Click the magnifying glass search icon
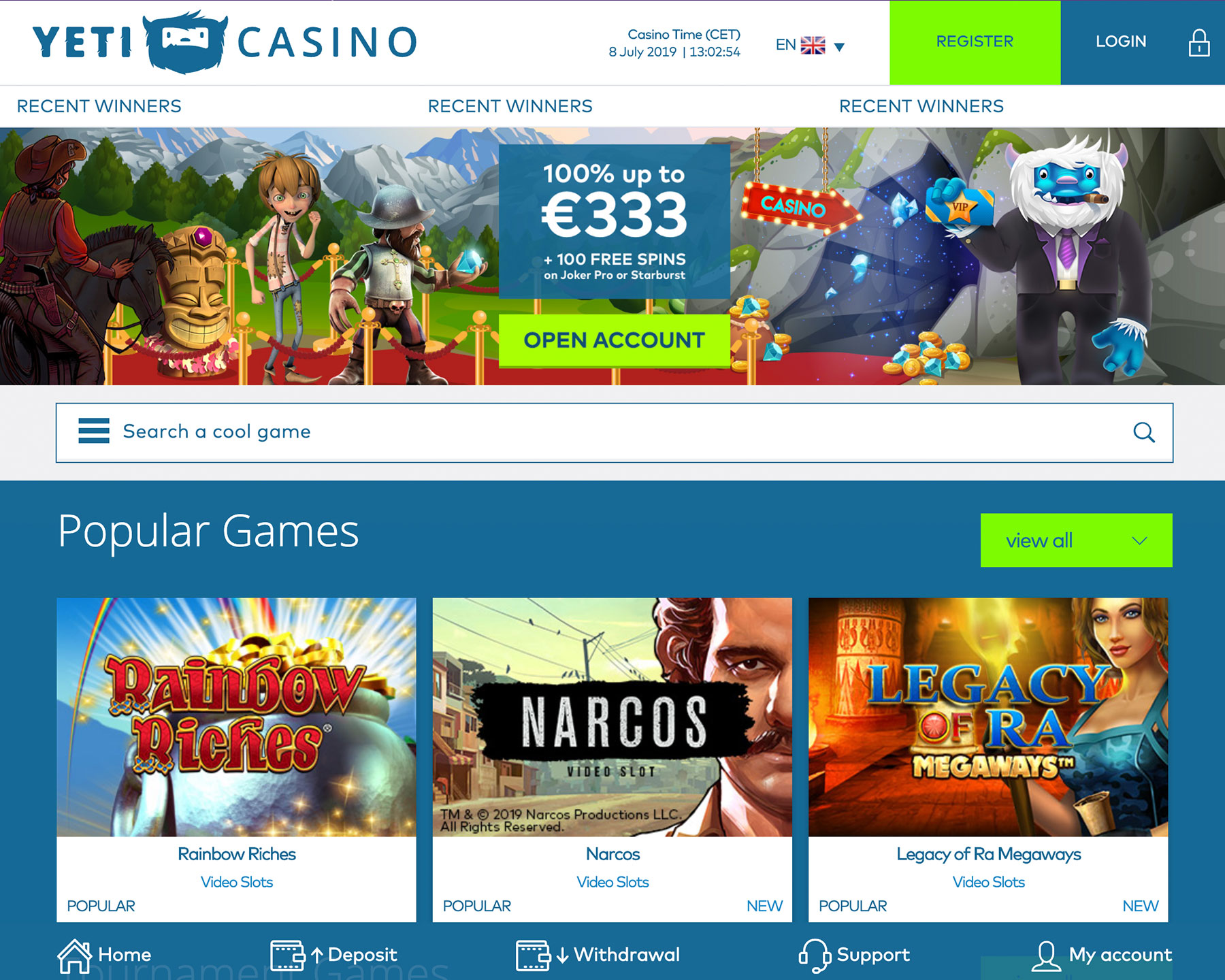The width and height of the screenshot is (1225, 980). coord(1143,432)
